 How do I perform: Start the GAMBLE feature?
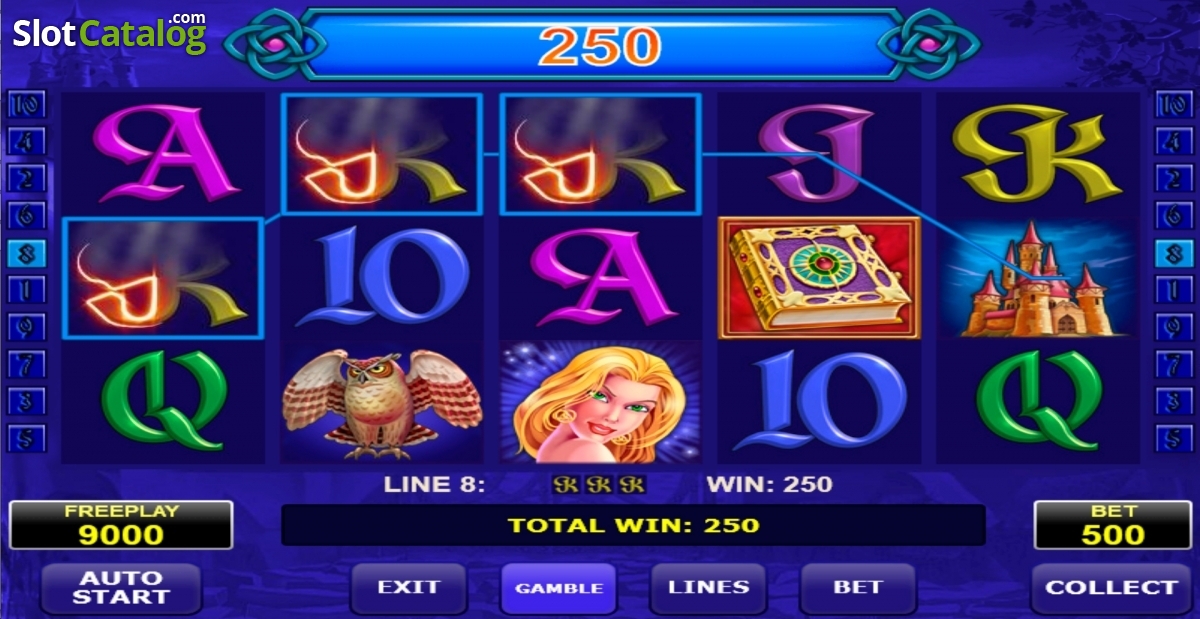(x=558, y=588)
